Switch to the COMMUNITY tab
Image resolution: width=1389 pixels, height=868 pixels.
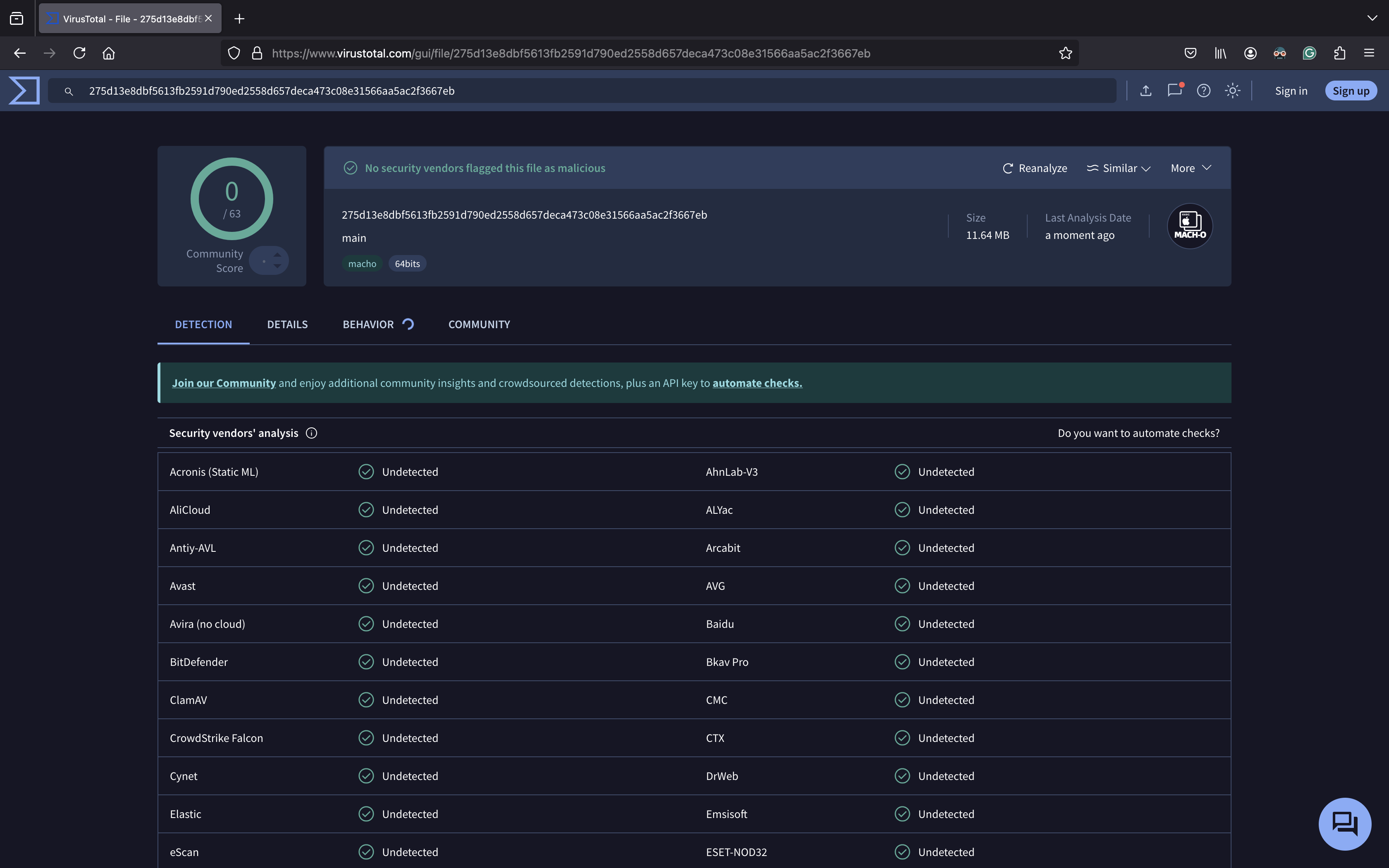coord(479,324)
